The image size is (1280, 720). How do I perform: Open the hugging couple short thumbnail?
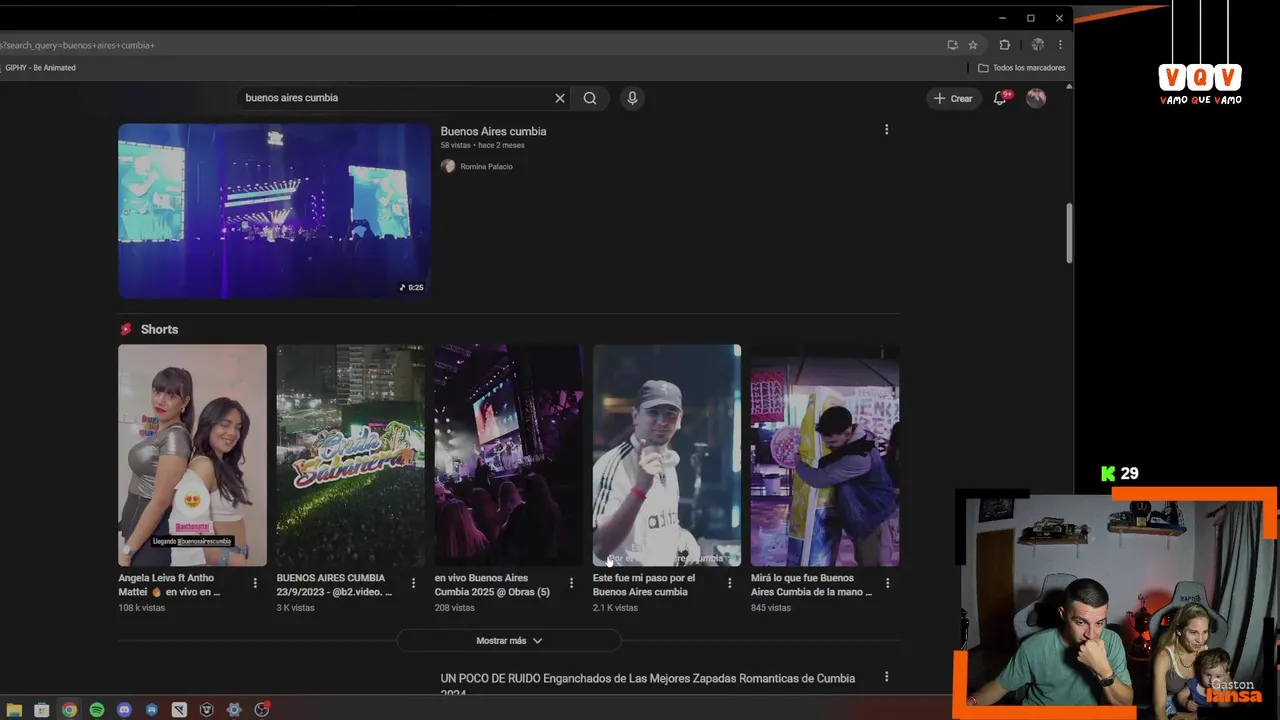[825, 455]
